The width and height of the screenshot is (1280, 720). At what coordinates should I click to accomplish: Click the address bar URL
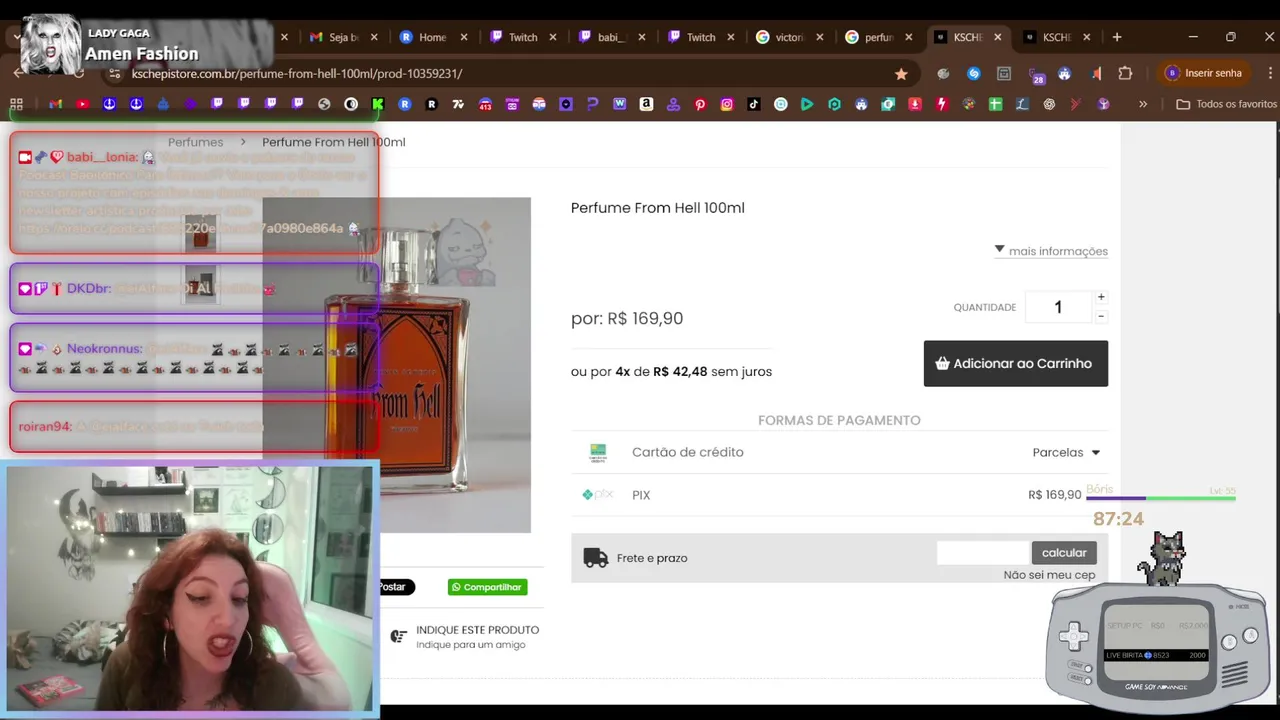(297, 73)
